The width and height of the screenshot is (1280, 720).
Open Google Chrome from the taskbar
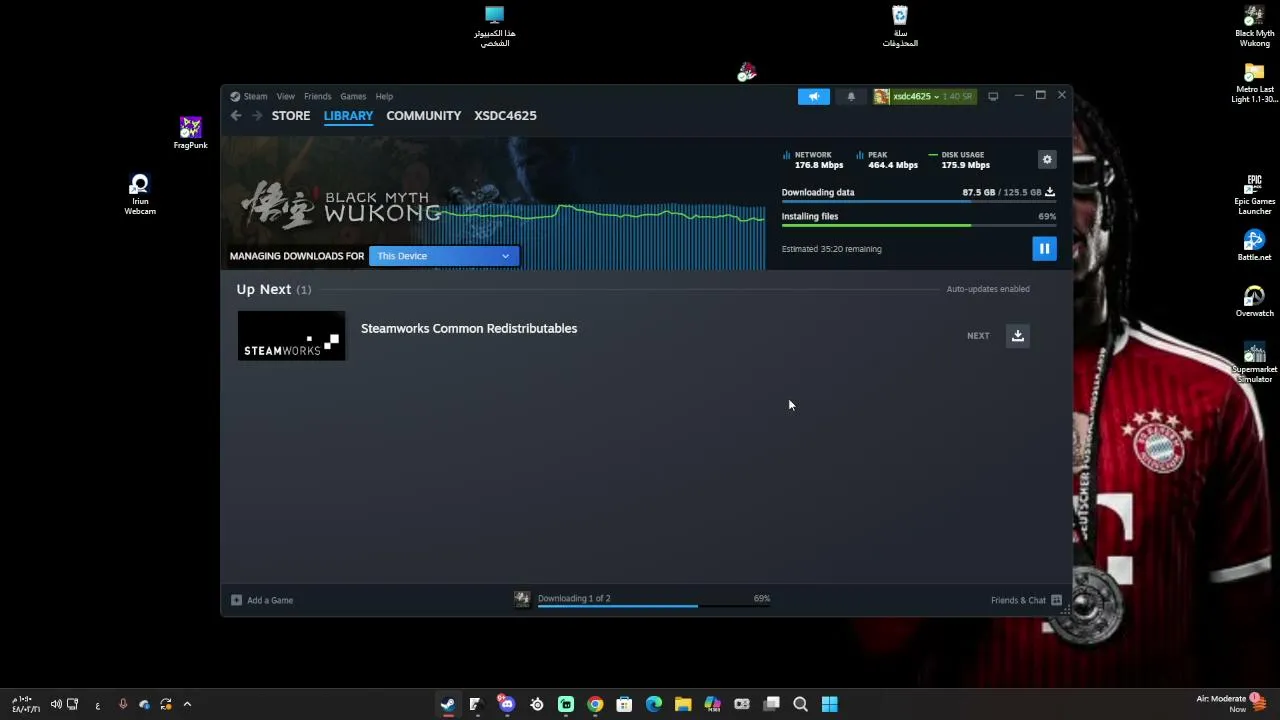[x=595, y=704]
